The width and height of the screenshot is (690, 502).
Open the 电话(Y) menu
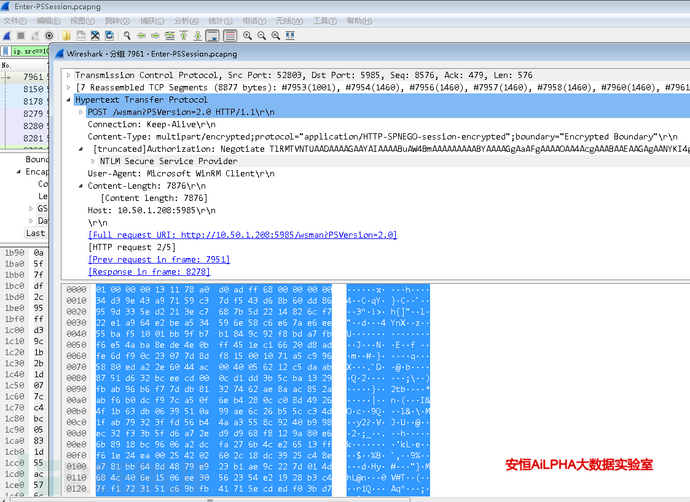point(254,21)
